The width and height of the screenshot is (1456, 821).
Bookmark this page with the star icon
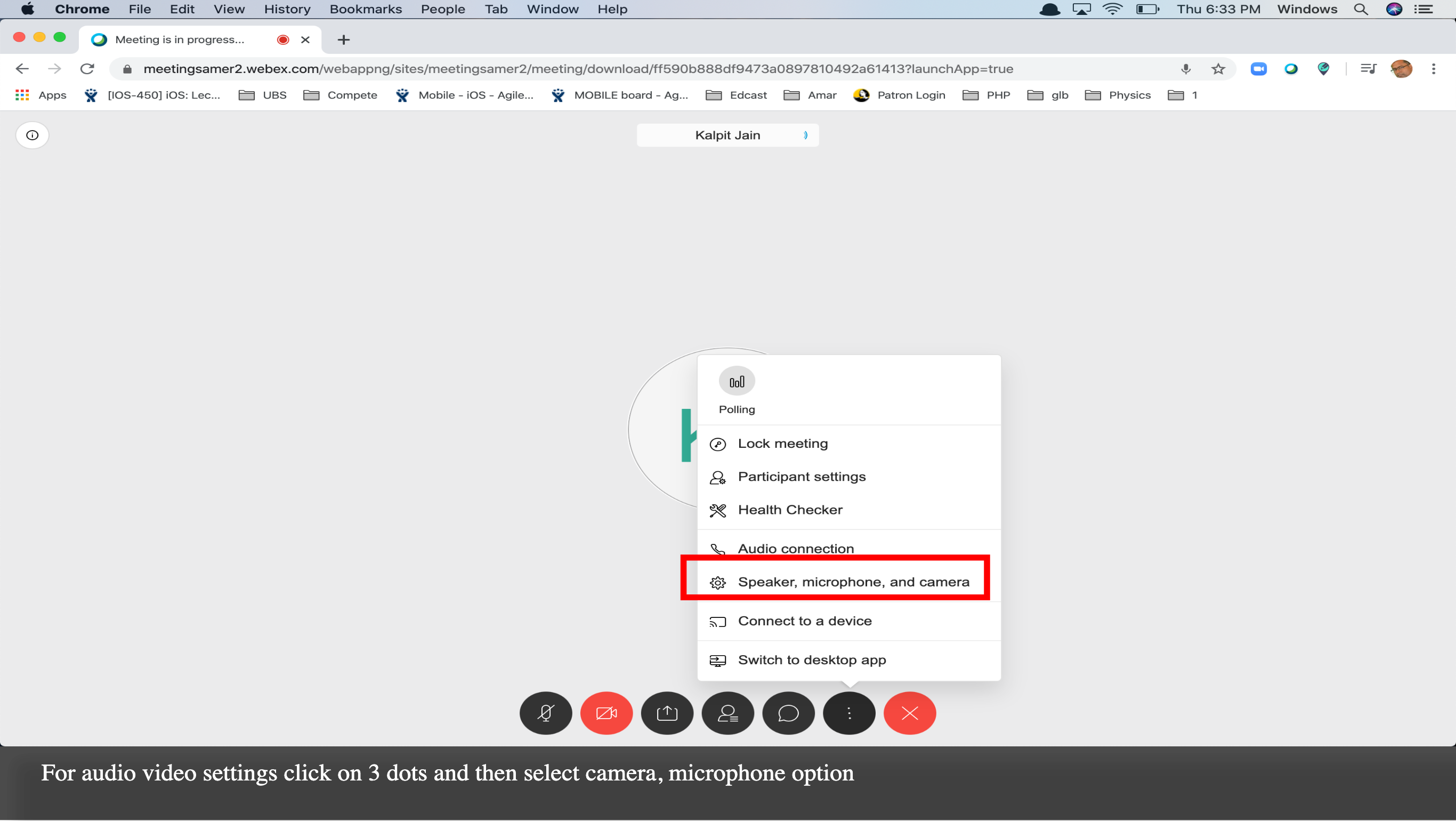coord(1219,68)
